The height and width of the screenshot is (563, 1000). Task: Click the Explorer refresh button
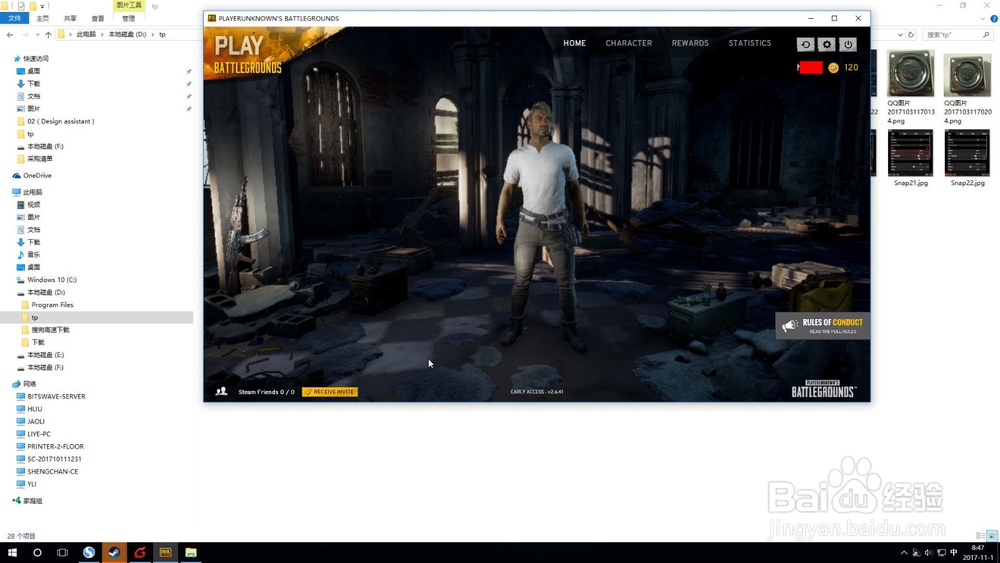pos(911,34)
